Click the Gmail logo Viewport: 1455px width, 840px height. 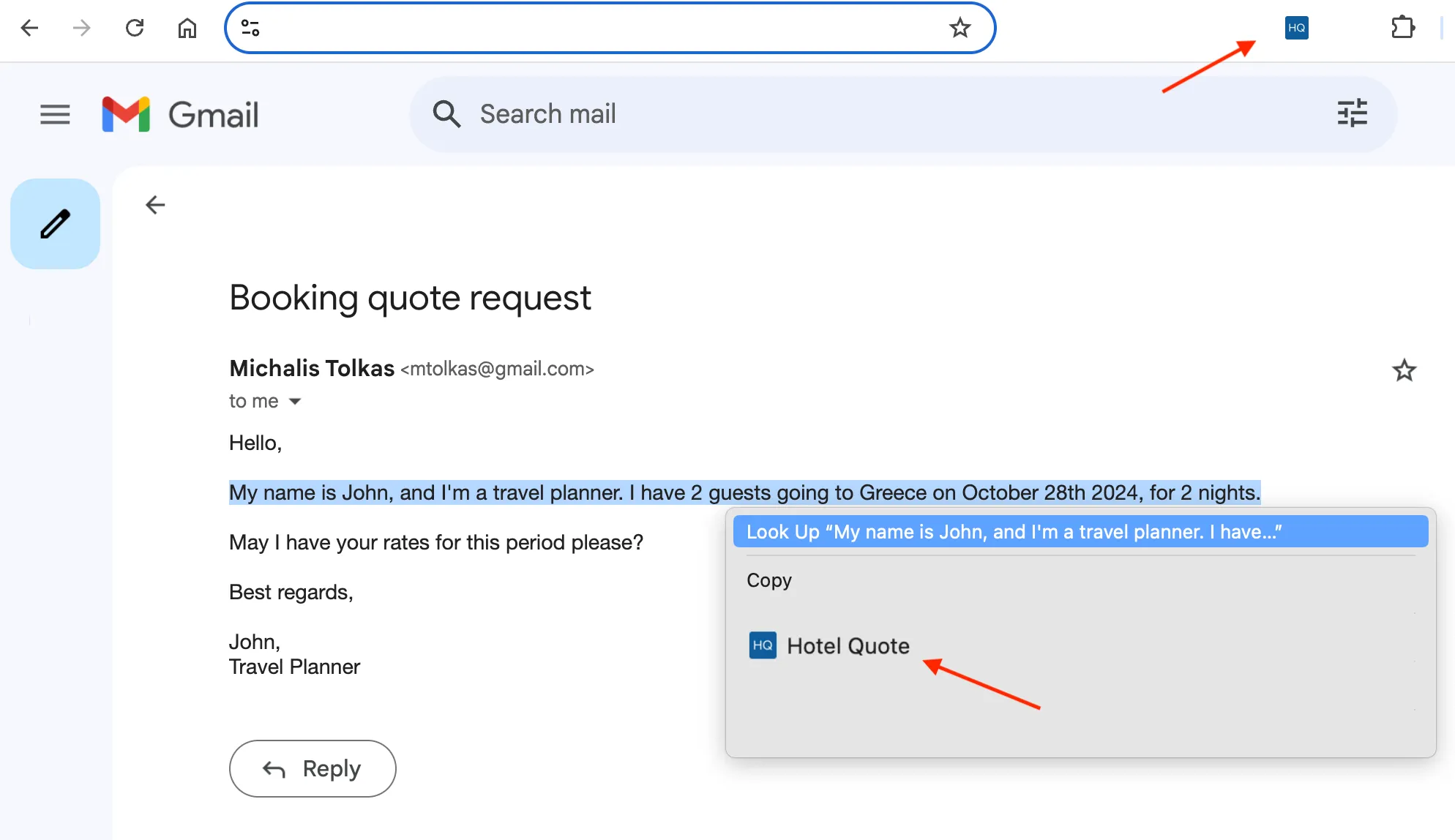pos(180,114)
